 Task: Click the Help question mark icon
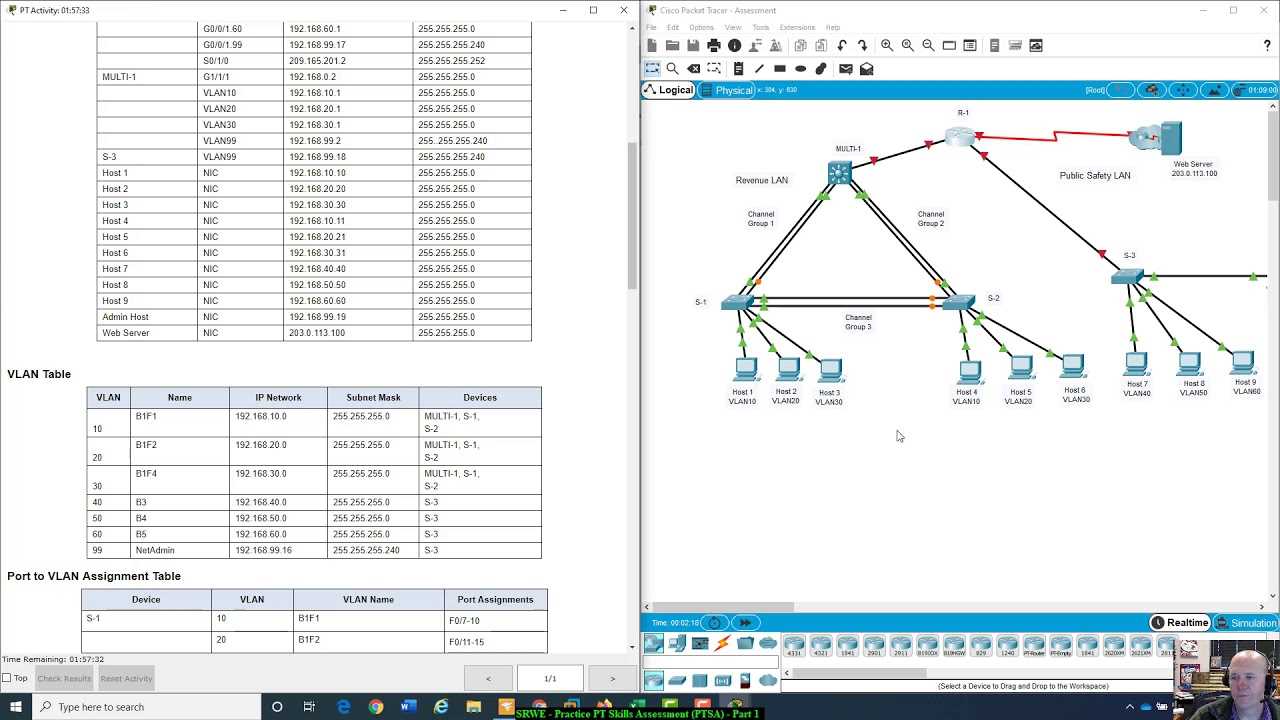click(1267, 45)
